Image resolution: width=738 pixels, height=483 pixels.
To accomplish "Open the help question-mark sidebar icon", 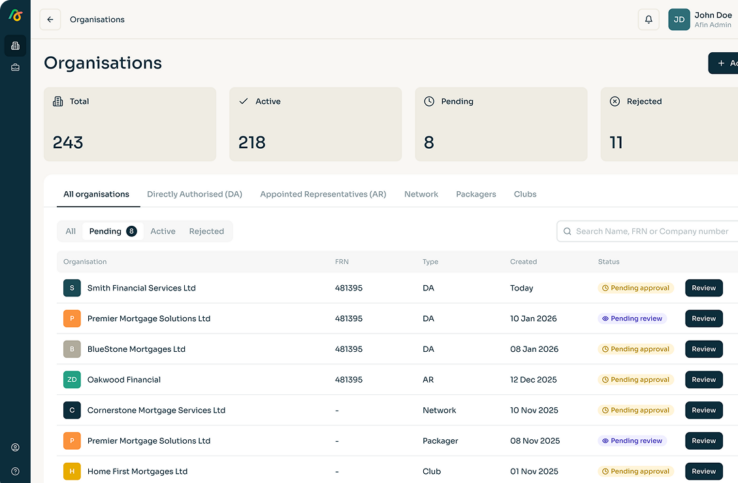I will [x=15, y=471].
